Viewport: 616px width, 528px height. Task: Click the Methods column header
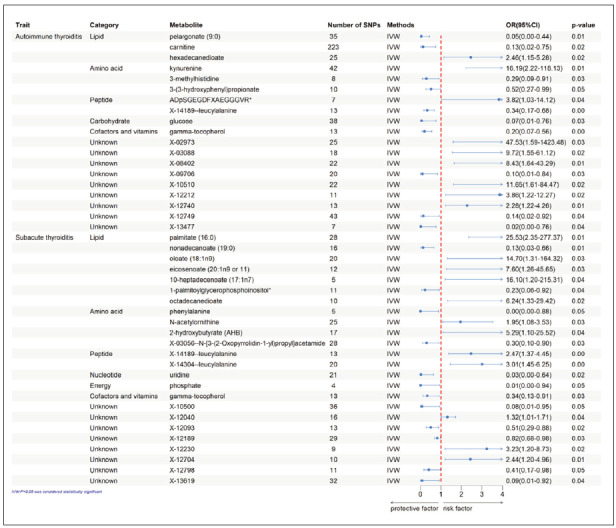click(401, 21)
